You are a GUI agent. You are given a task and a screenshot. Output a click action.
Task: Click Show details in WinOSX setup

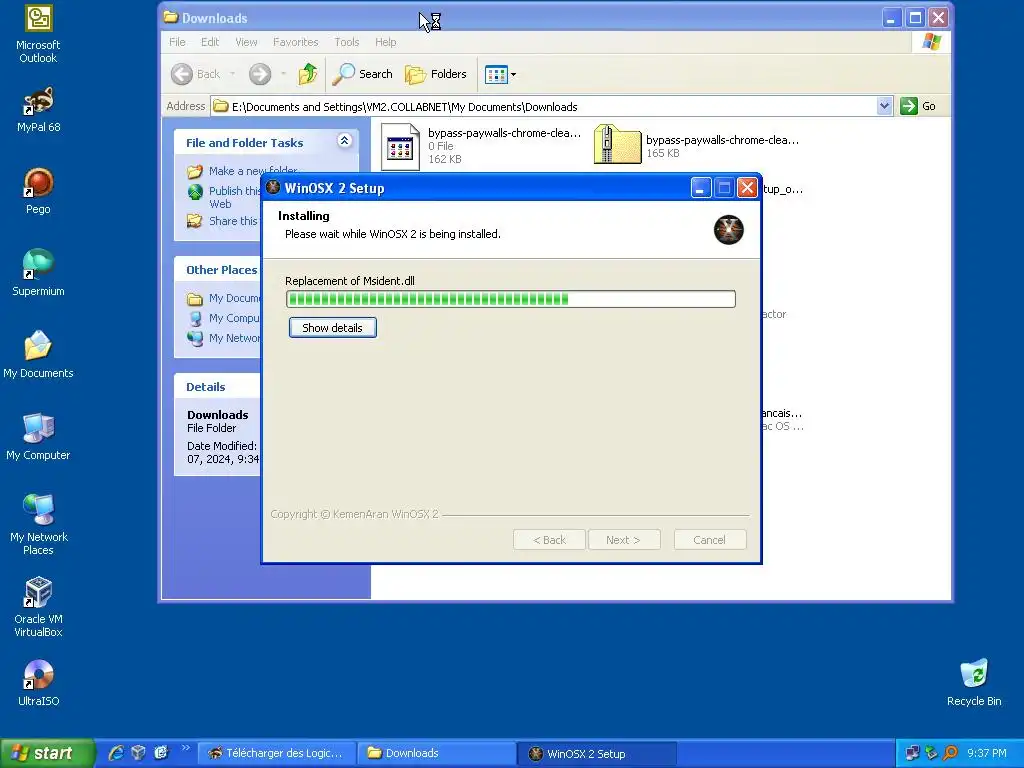pos(332,328)
